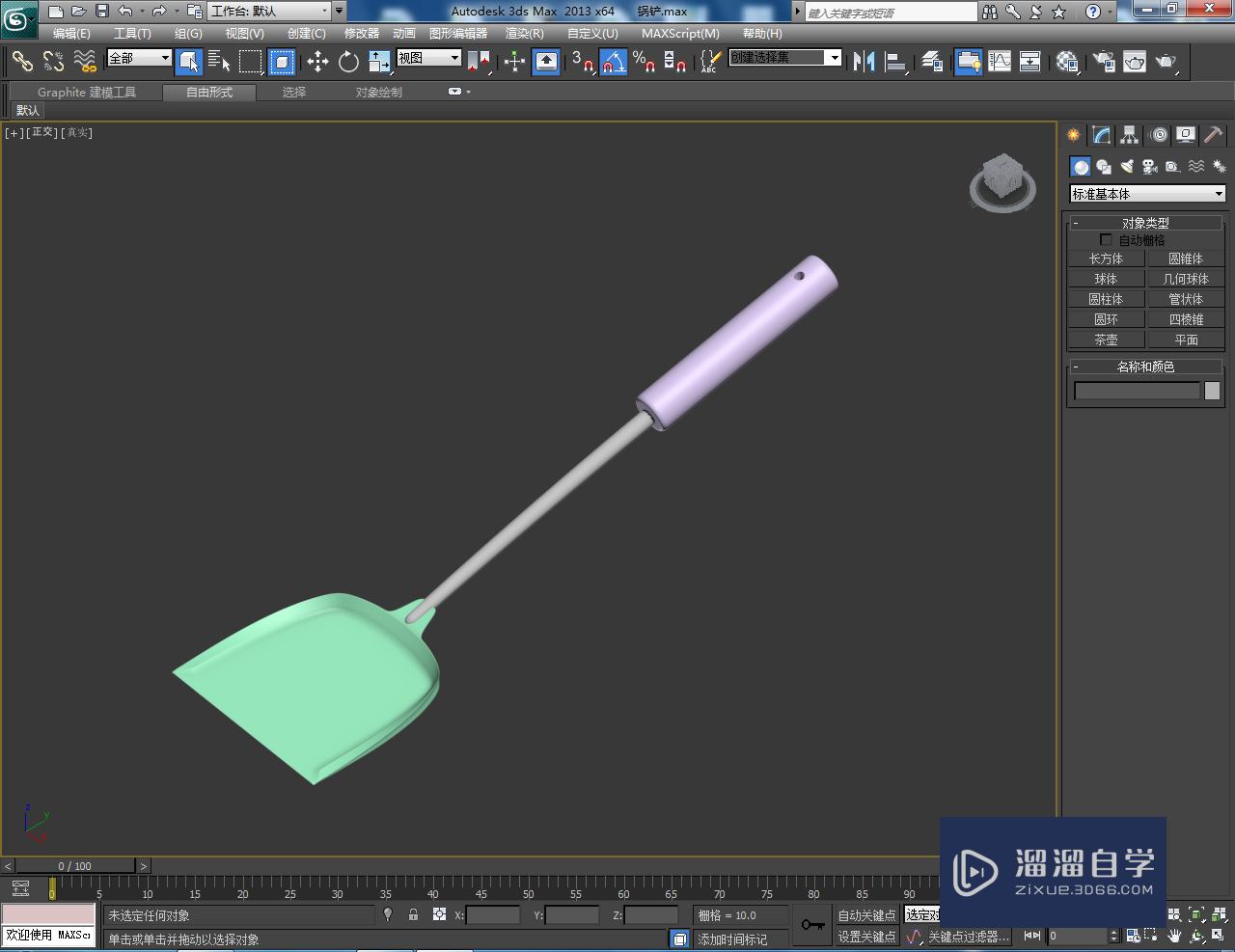The image size is (1235, 952).
Task: Click the 球体 sphere button
Action: 1107,279
